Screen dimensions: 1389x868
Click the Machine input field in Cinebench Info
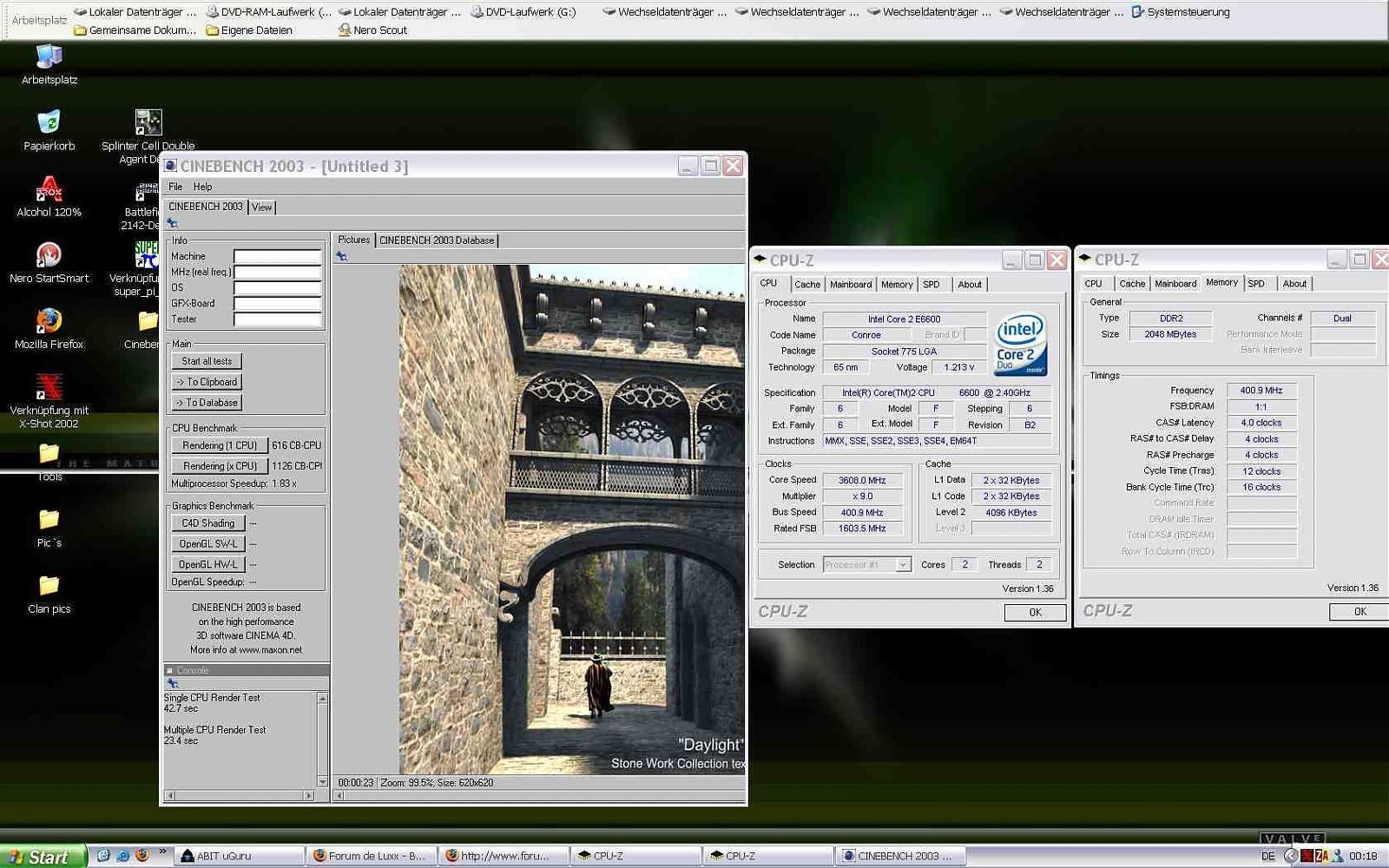click(x=277, y=257)
